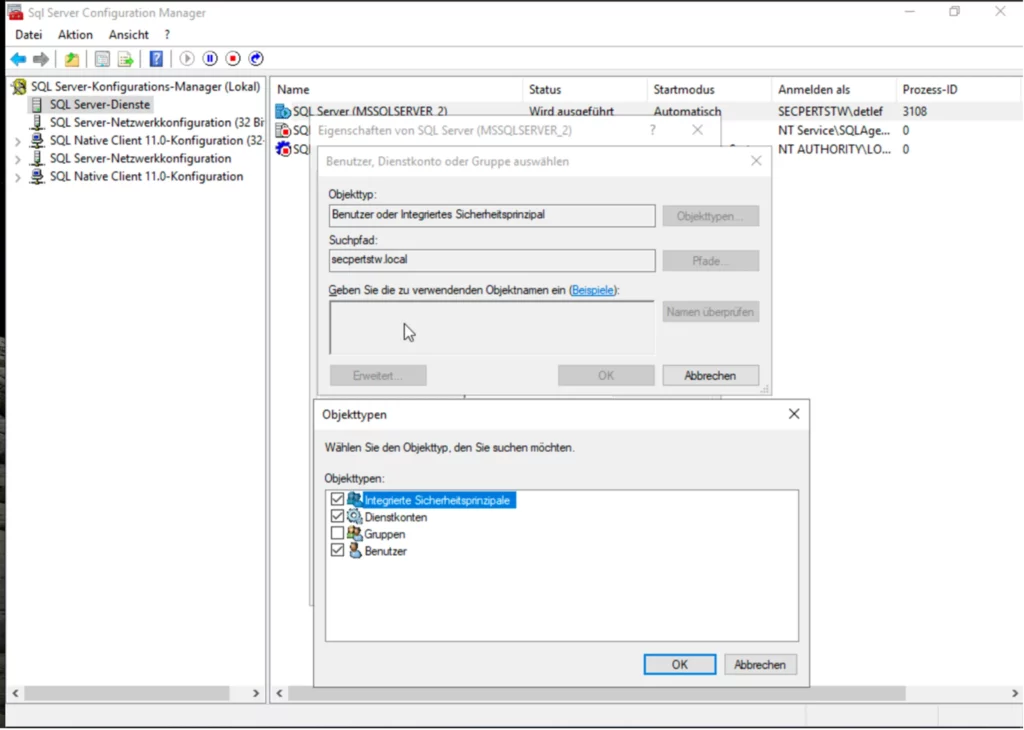Confirm Objekttypen dialog with OK
This screenshot has width=1024, height=730.
(x=679, y=664)
